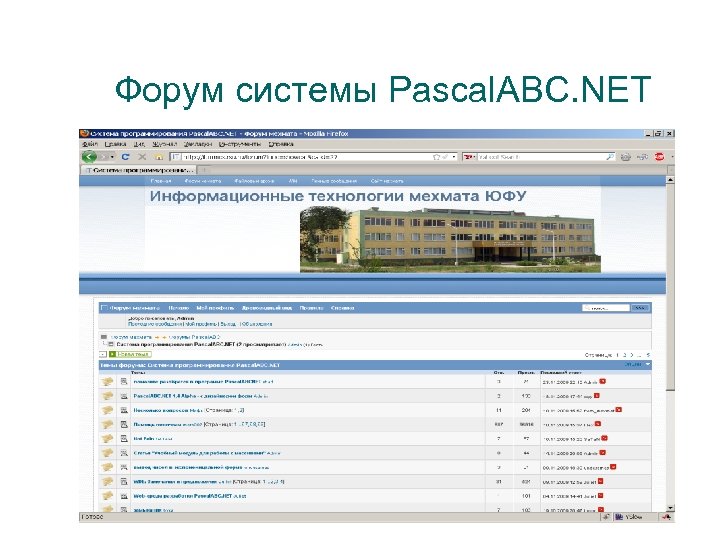Open the Инструменты menu
720x540 pixels.
coord(240,144)
